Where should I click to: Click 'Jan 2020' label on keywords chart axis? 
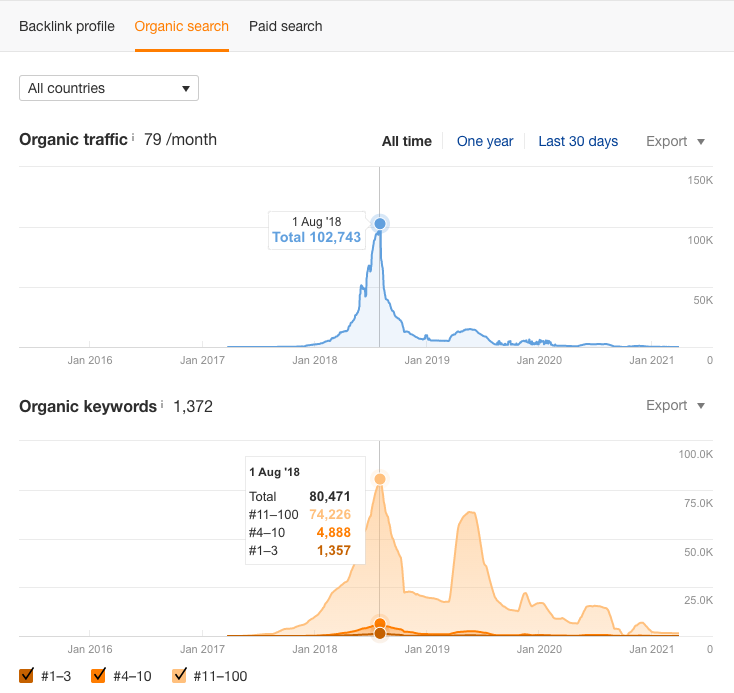(x=539, y=649)
